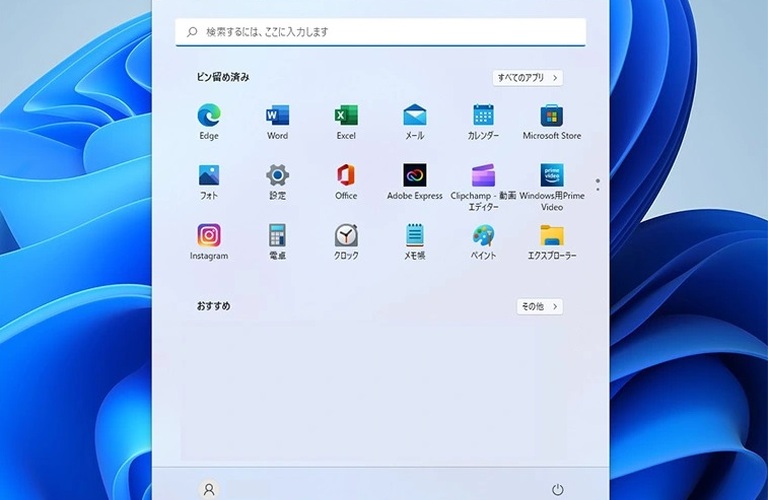Click the user account profile icon

209,489
